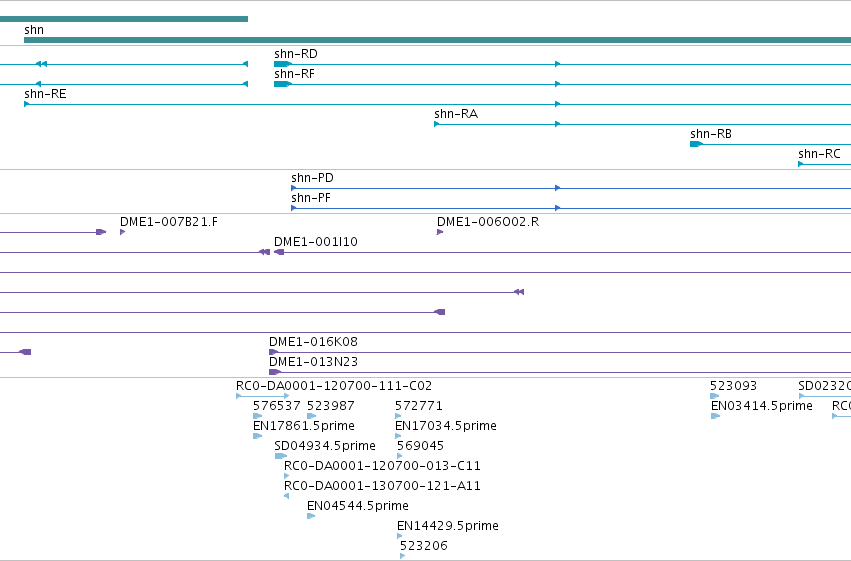Select the DME1-016K08 label

point(313,342)
